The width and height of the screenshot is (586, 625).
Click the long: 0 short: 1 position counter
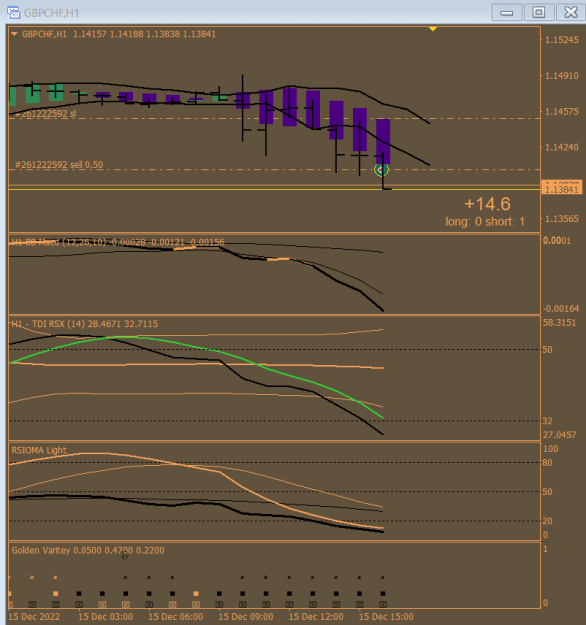(485, 222)
